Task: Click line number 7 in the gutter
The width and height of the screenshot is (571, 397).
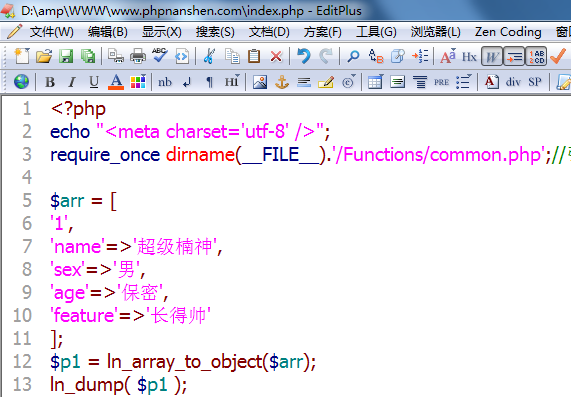Action: click(x=27, y=247)
